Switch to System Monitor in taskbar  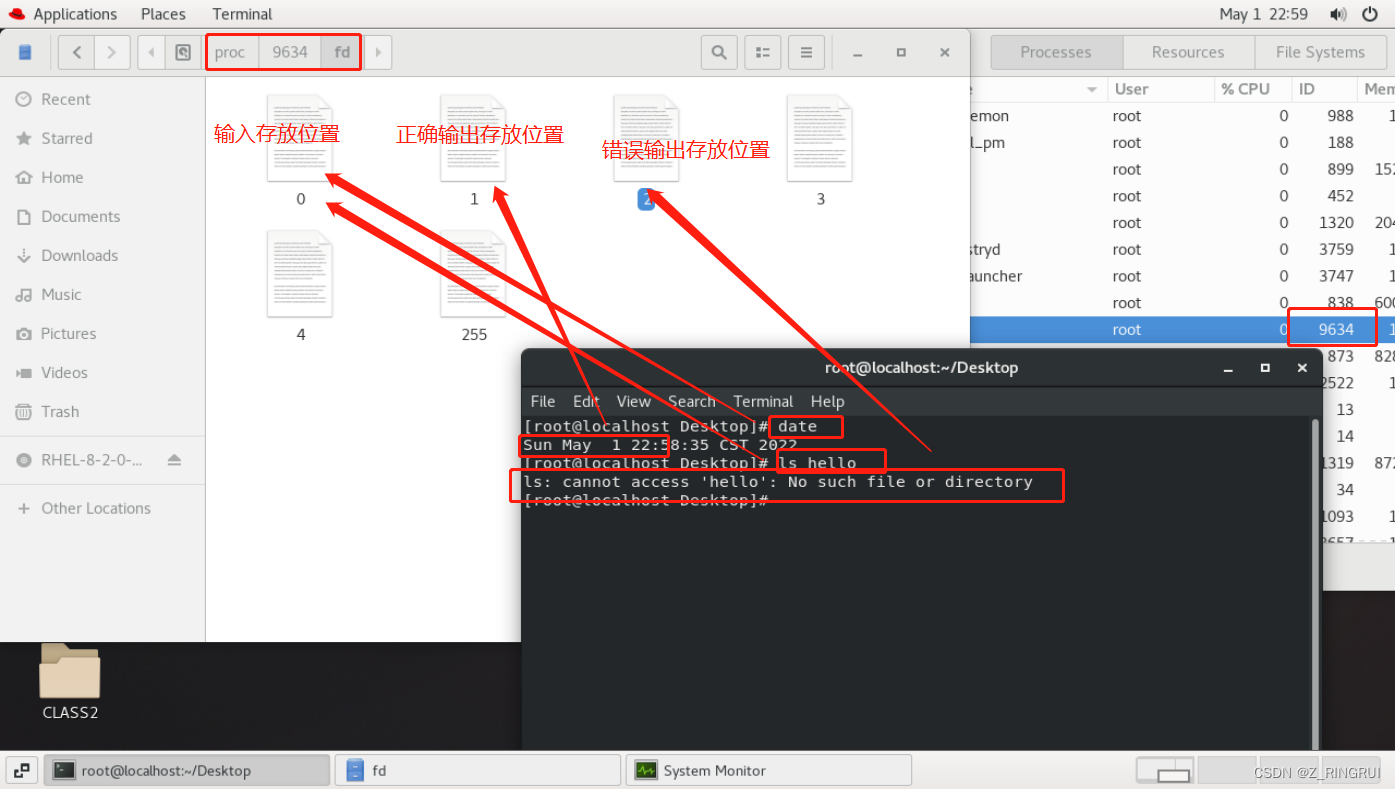click(769, 770)
